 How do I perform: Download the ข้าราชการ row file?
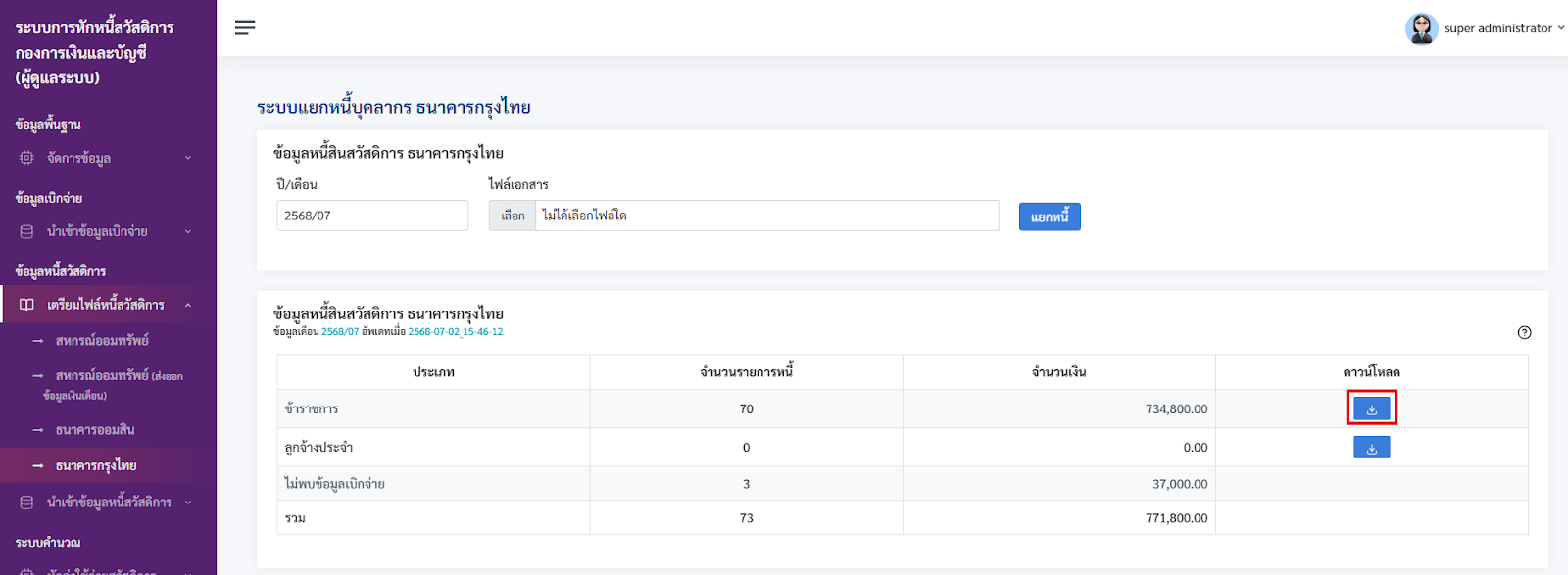1371,408
